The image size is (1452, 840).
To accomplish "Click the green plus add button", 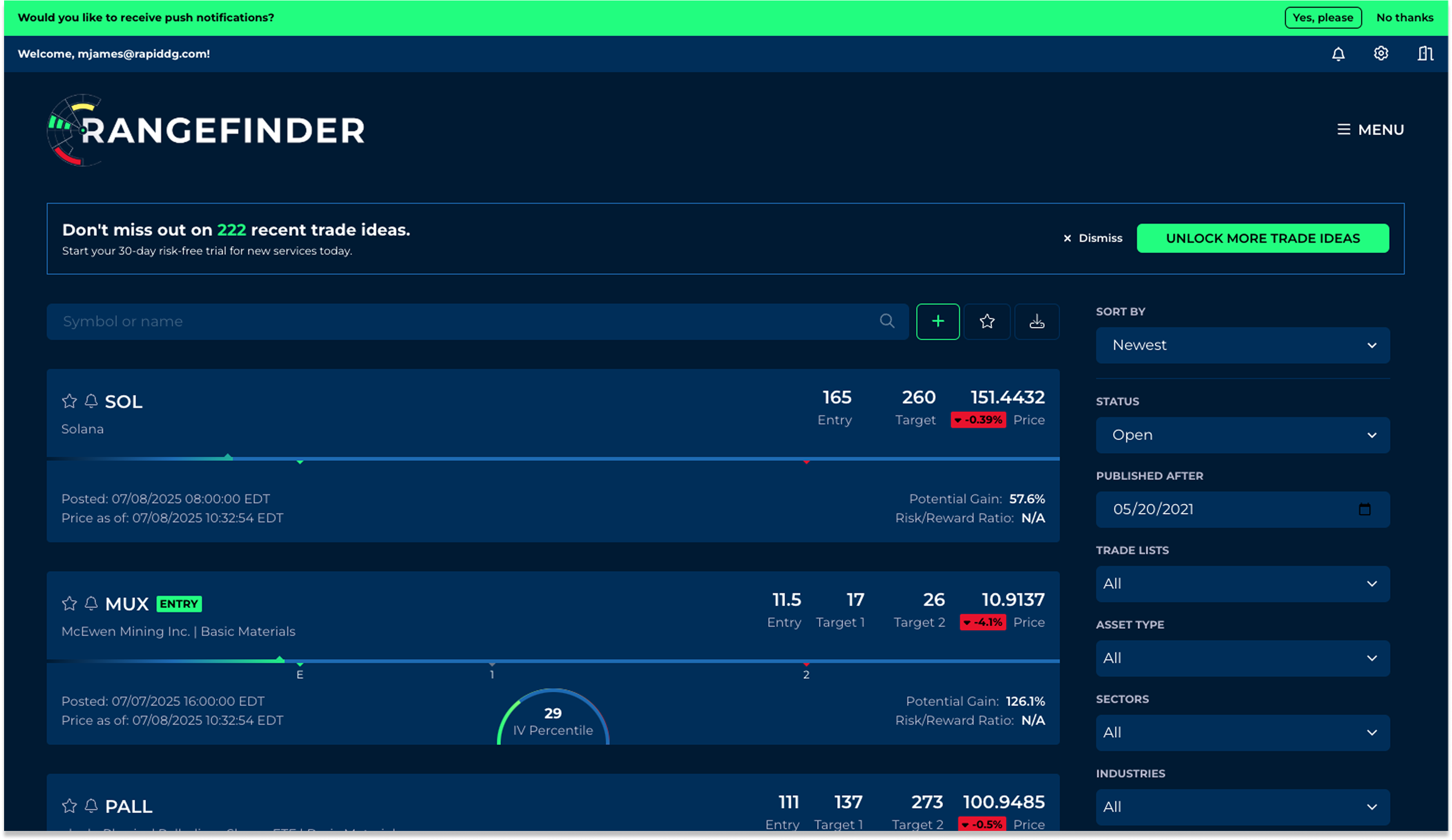I will click(937, 321).
